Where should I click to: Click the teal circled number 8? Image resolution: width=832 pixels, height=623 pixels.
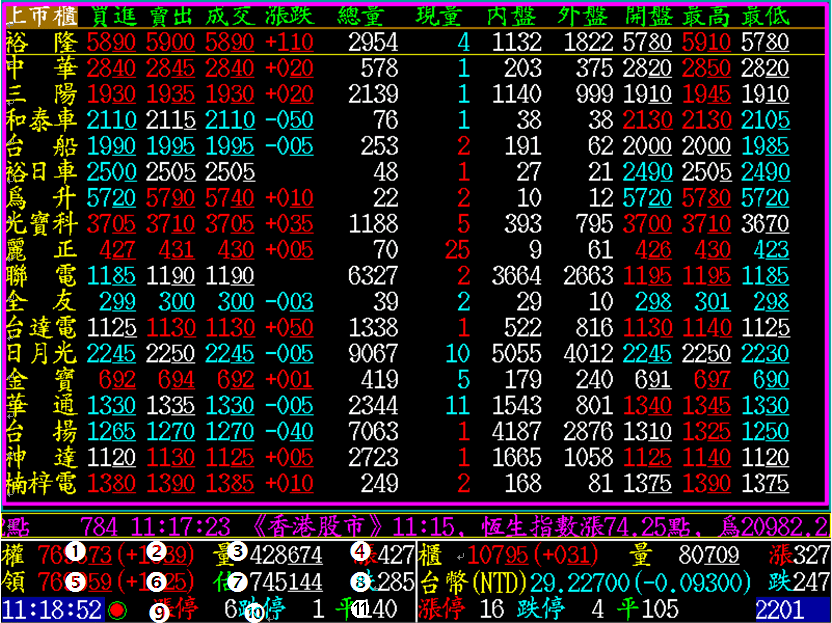[361, 581]
